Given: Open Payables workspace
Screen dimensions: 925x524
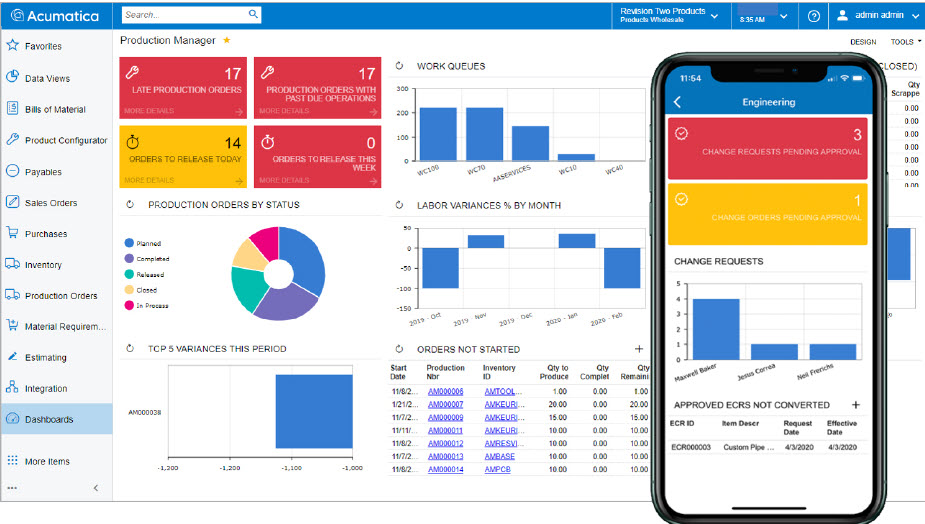Looking at the screenshot, I should [x=34, y=172].
